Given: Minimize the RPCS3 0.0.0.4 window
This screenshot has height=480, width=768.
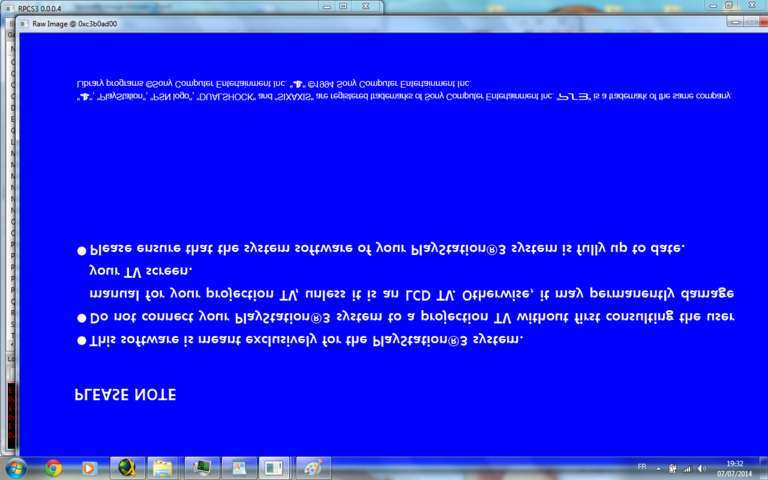Looking at the screenshot, I should pos(327,6).
